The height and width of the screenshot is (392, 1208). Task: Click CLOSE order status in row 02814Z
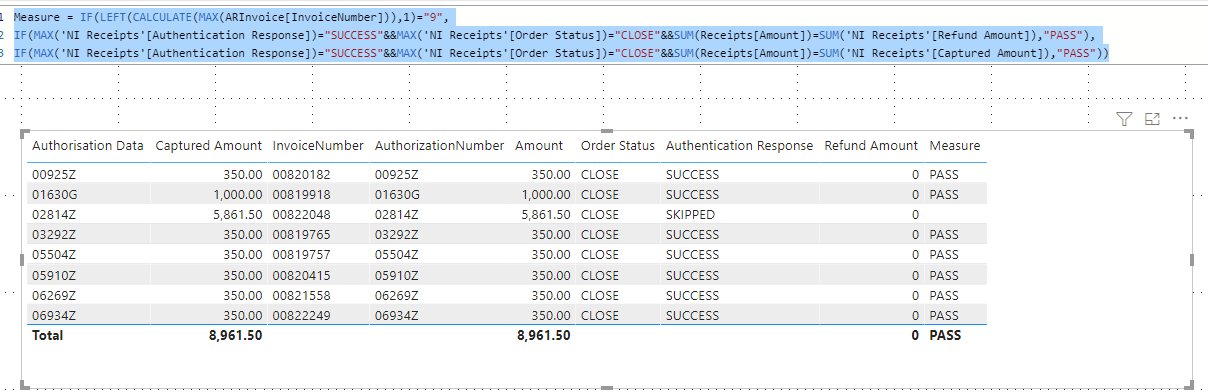click(600, 215)
